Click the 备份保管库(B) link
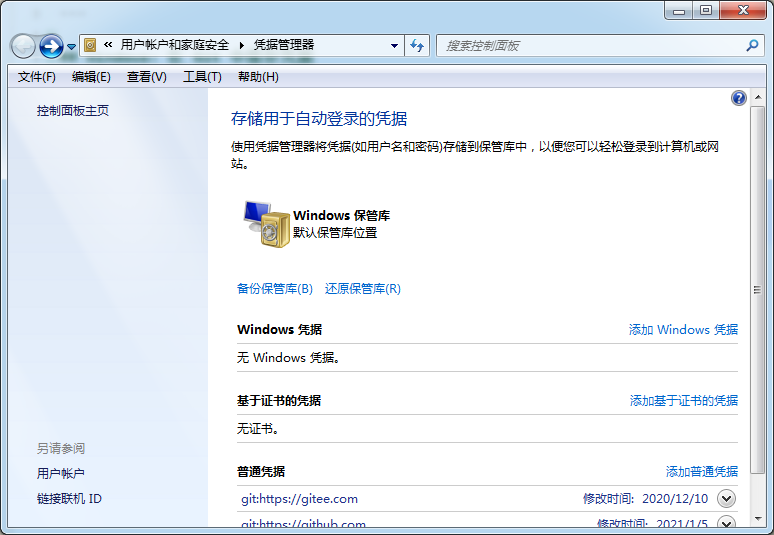The width and height of the screenshot is (774, 535). pos(275,289)
